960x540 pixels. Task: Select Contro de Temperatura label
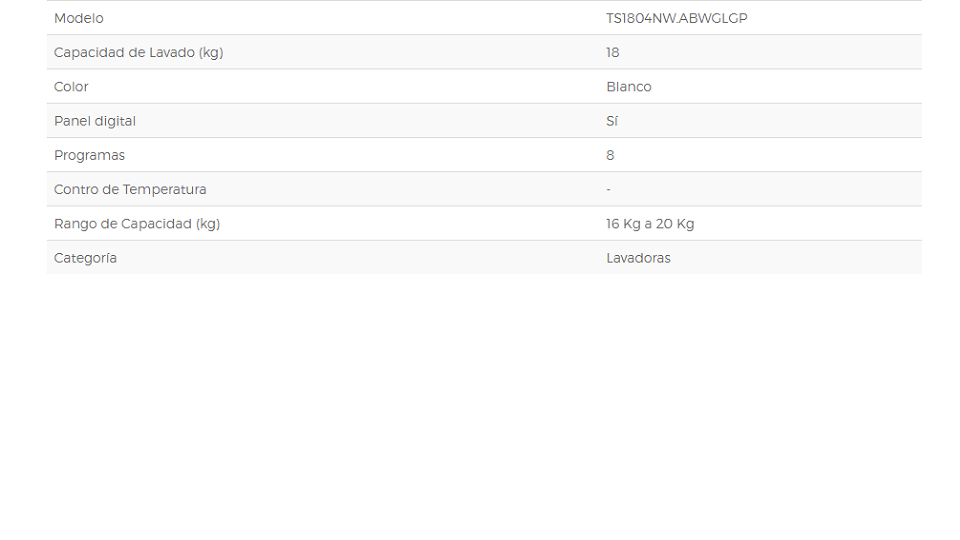[x=130, y=190]
